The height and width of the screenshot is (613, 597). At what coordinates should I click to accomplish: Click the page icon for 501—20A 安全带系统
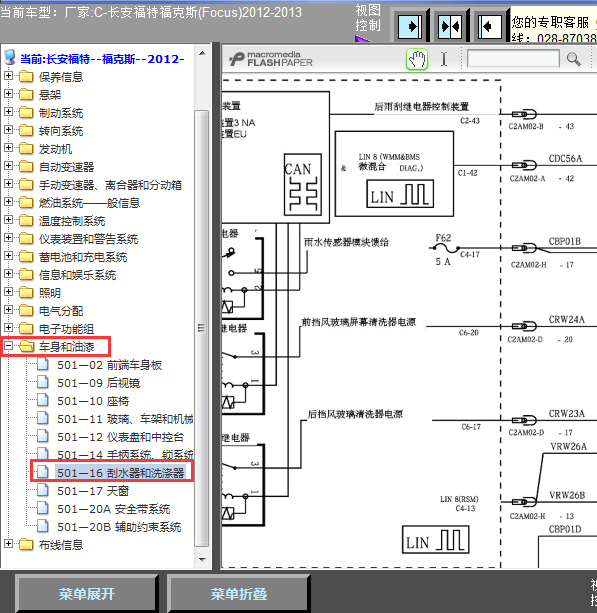[x=43, y=508]
